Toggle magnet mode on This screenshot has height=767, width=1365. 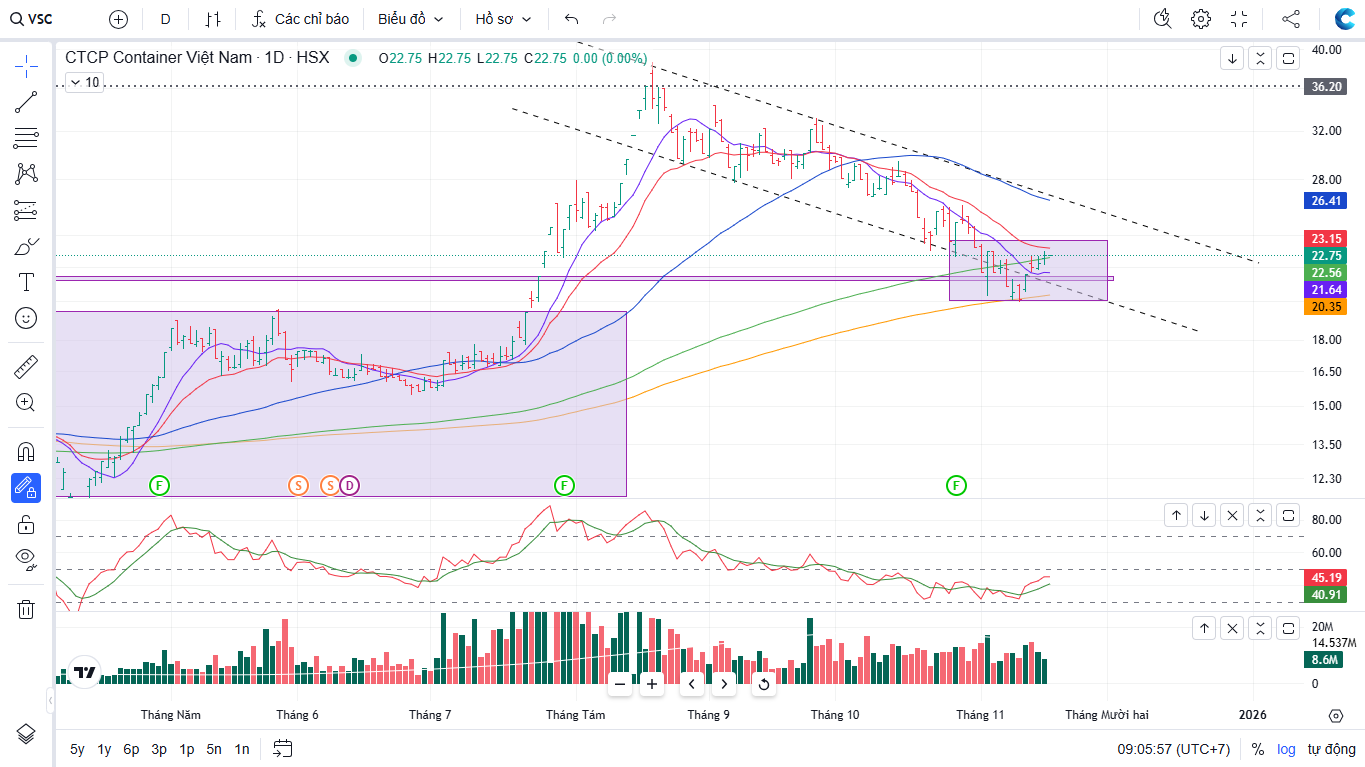(x=26, y=452)
